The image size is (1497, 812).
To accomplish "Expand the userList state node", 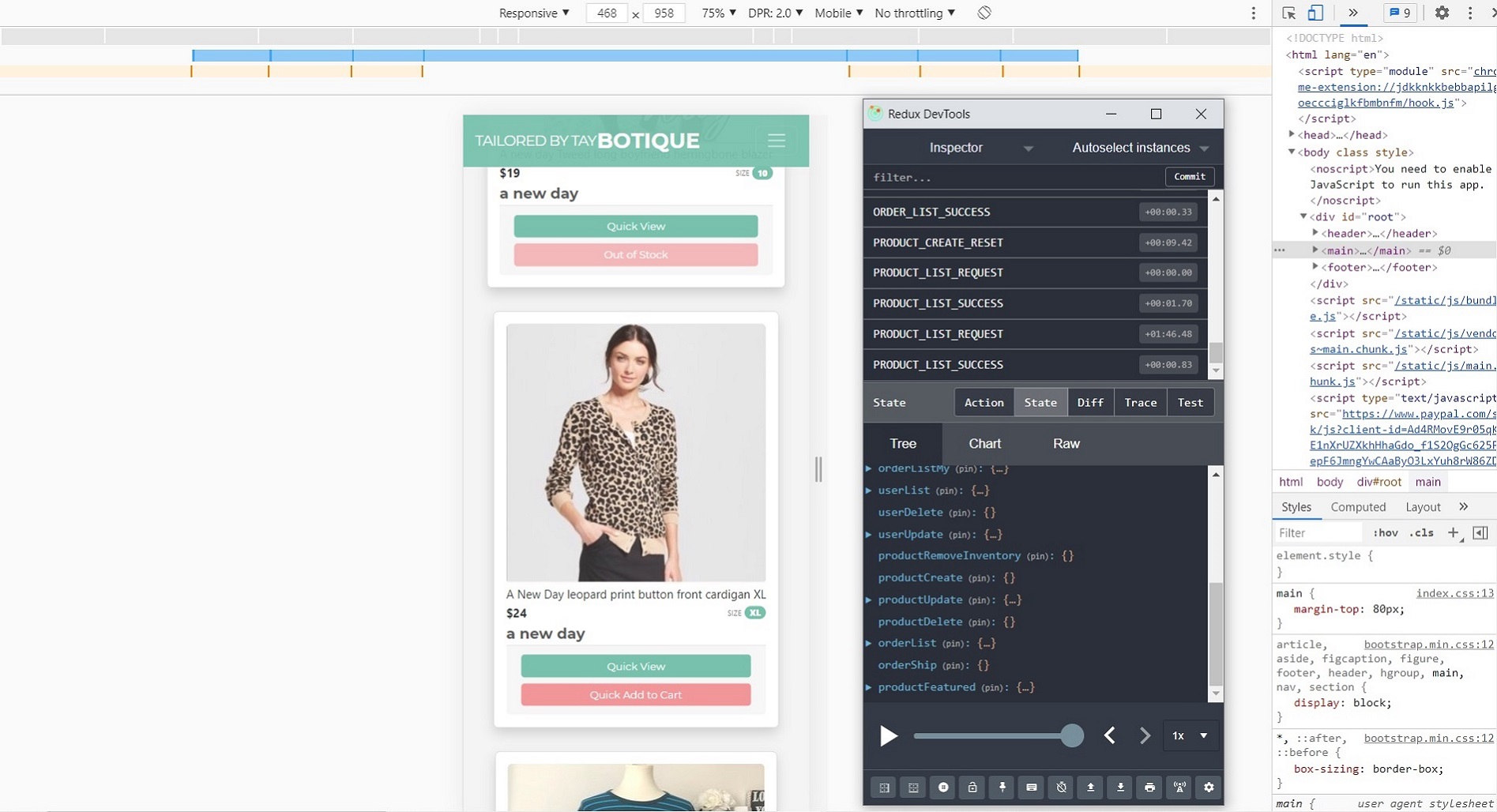I will coord(869,491).
